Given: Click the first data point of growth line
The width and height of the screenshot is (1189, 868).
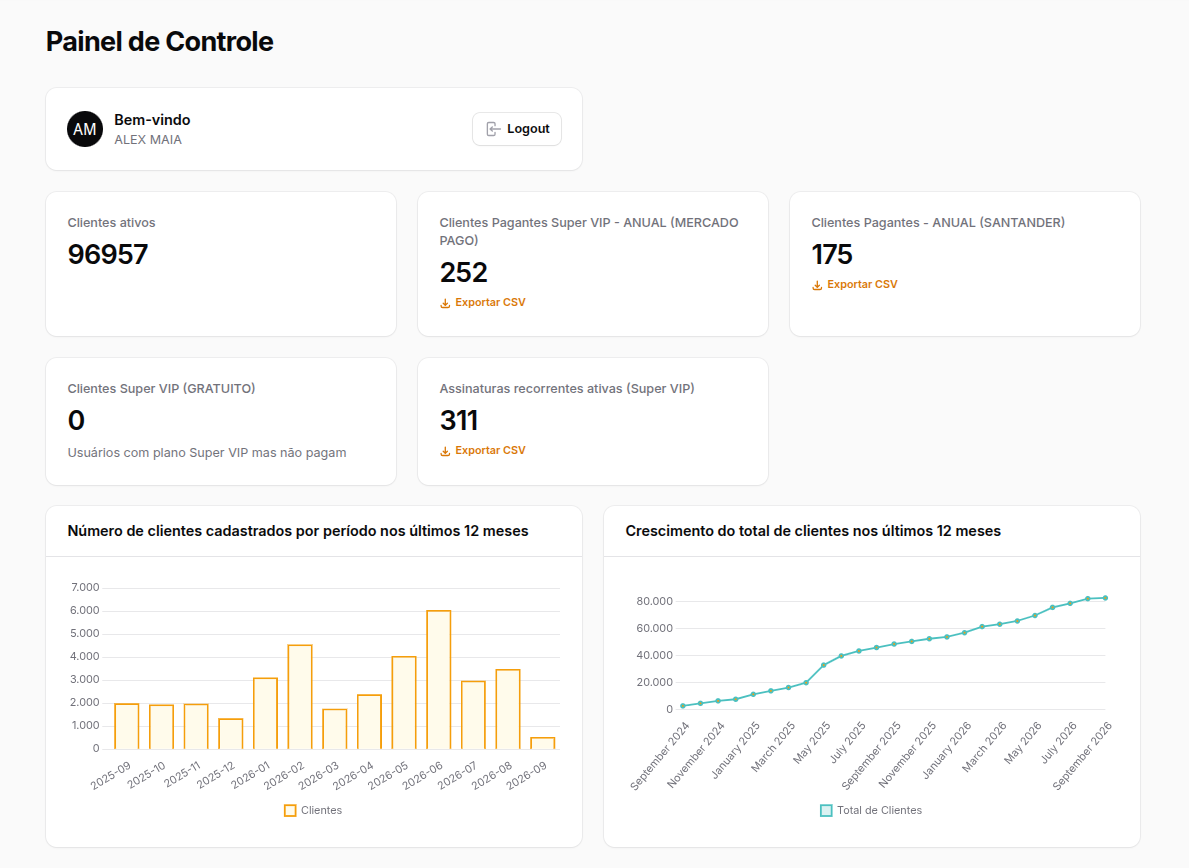Looking at the screenshot, I should click(x=682, y=706).
